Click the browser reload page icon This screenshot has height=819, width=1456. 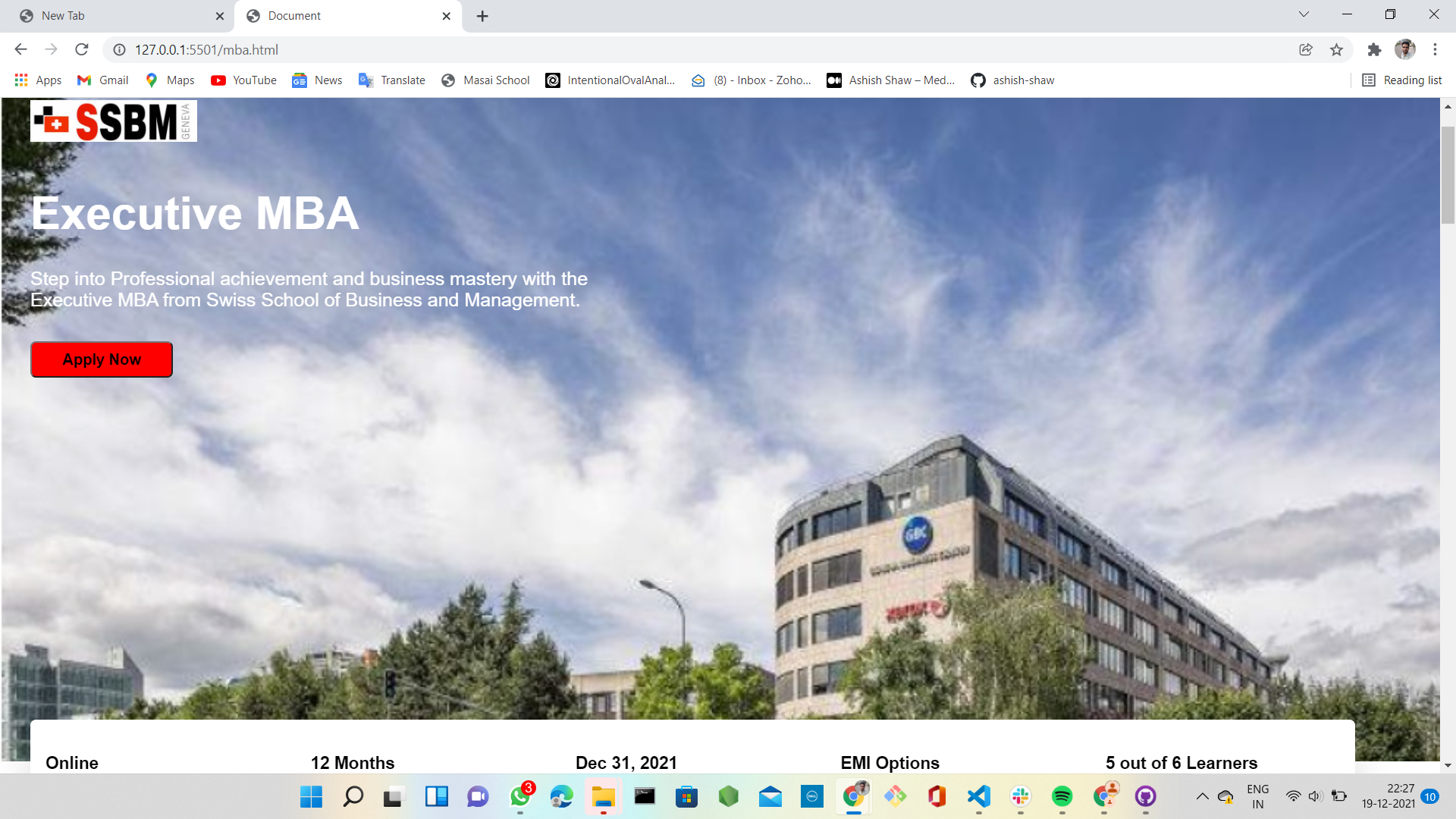click(x=82, y=49)
